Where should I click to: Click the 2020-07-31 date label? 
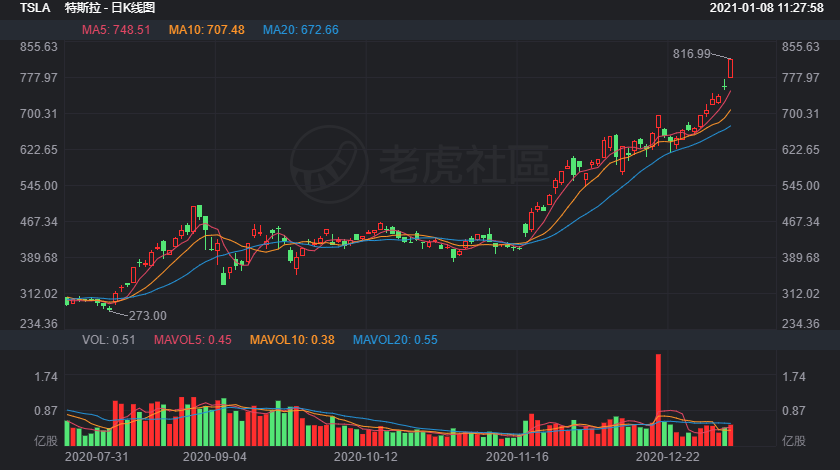[x=96, y=457]
